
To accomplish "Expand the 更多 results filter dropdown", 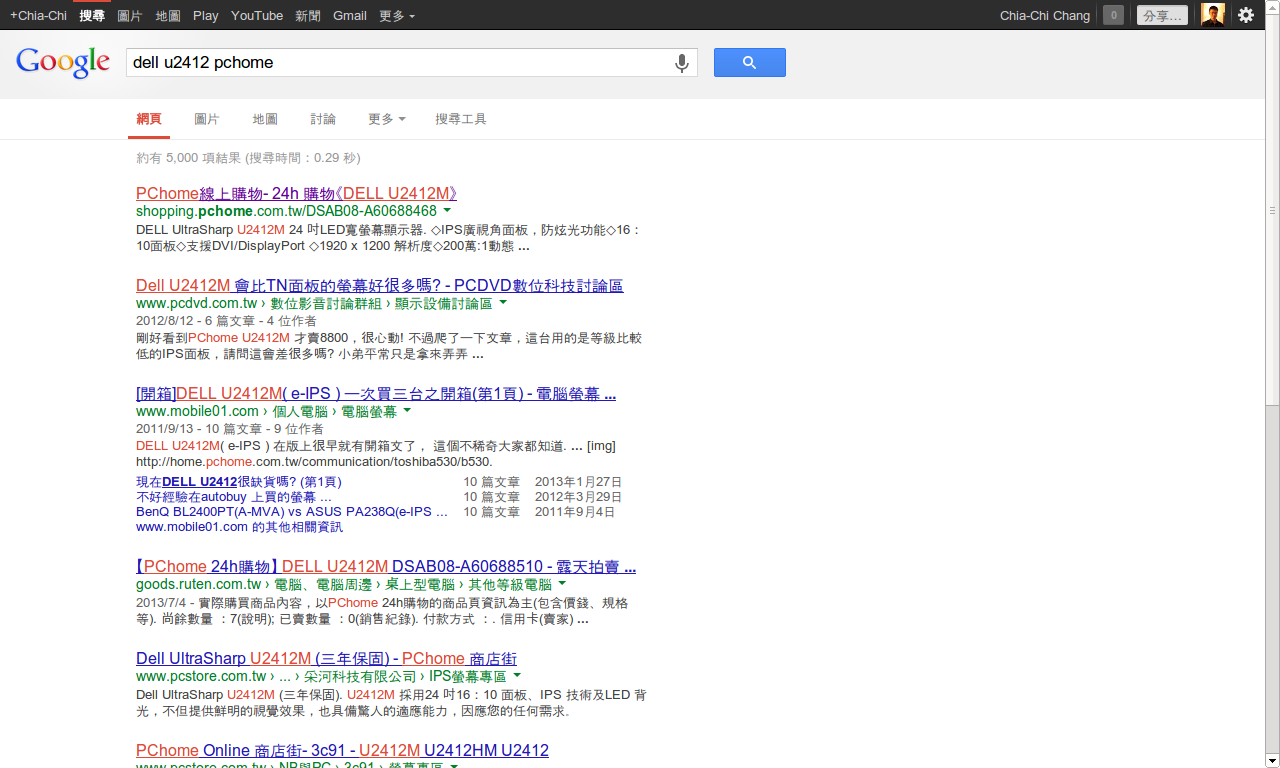I will coord(387,119).
